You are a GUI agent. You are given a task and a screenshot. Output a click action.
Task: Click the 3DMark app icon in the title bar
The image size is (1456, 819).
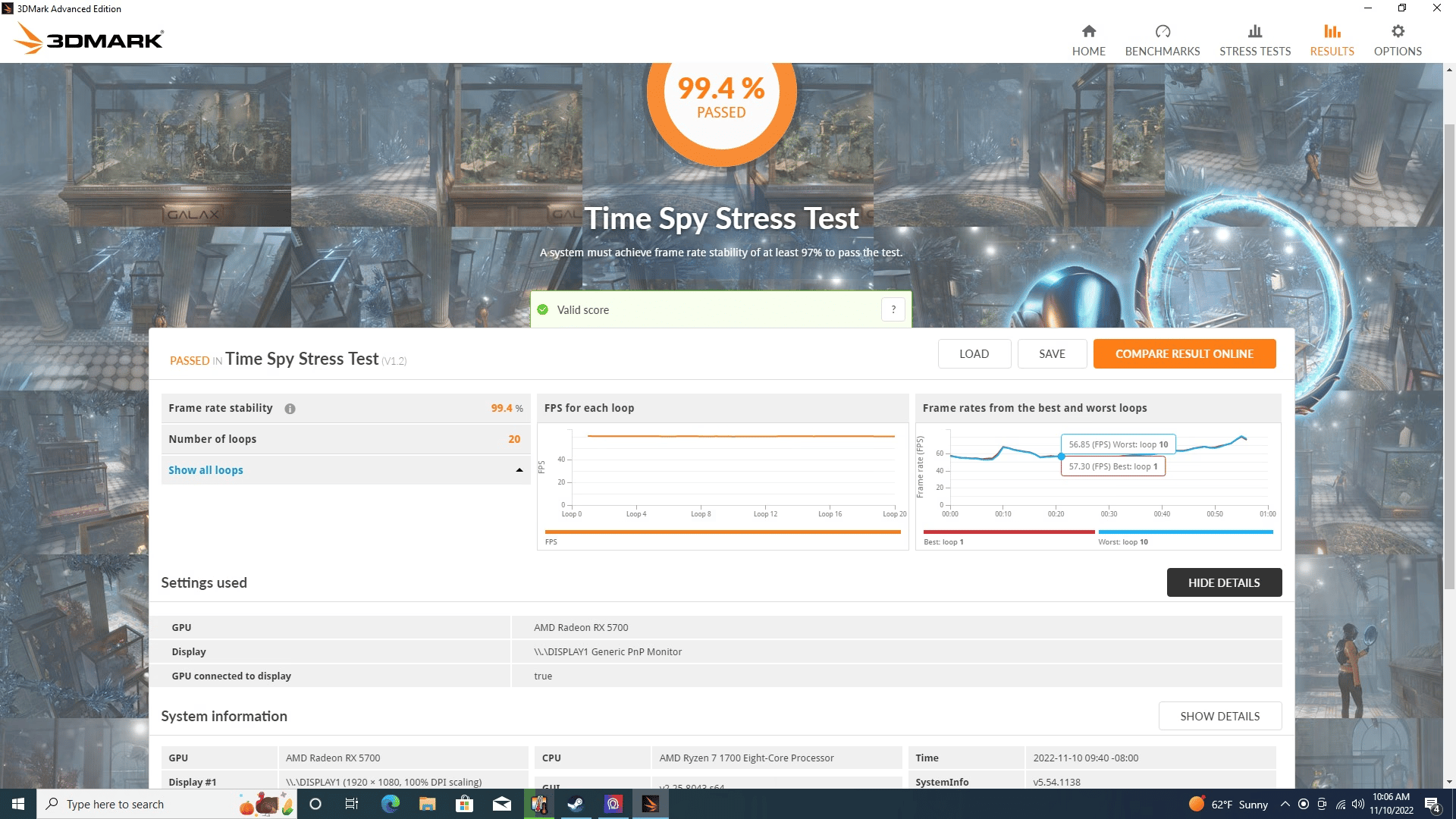click(8, 8)
